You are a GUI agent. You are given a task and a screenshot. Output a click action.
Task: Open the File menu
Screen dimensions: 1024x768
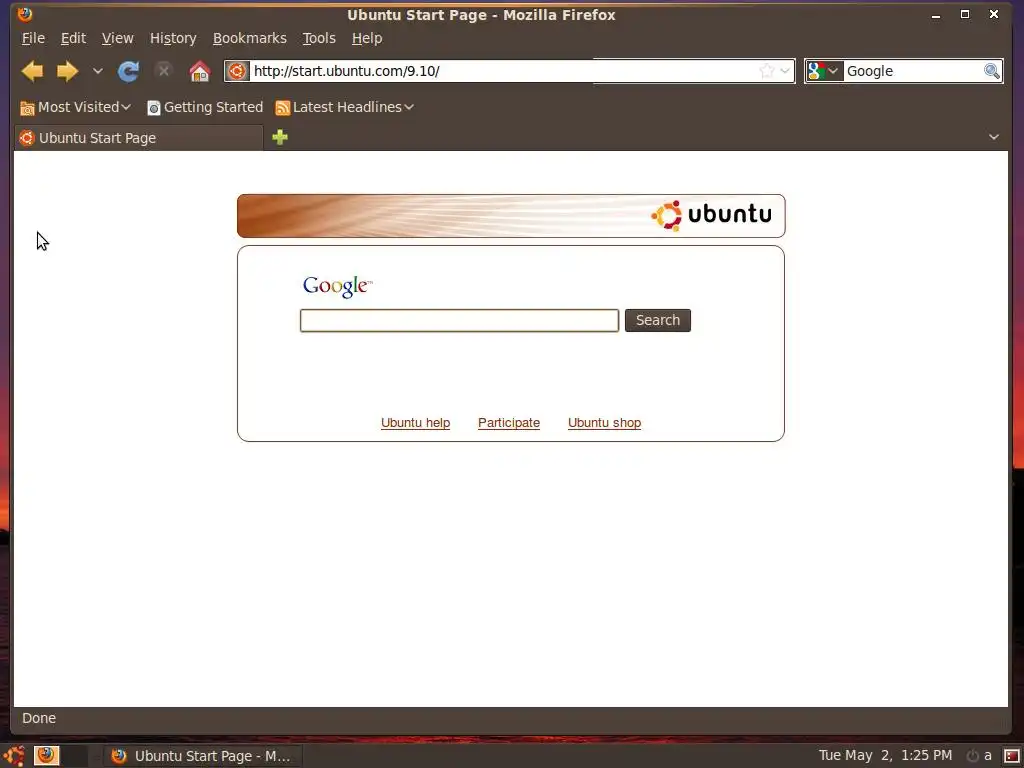tap(33, 38)
